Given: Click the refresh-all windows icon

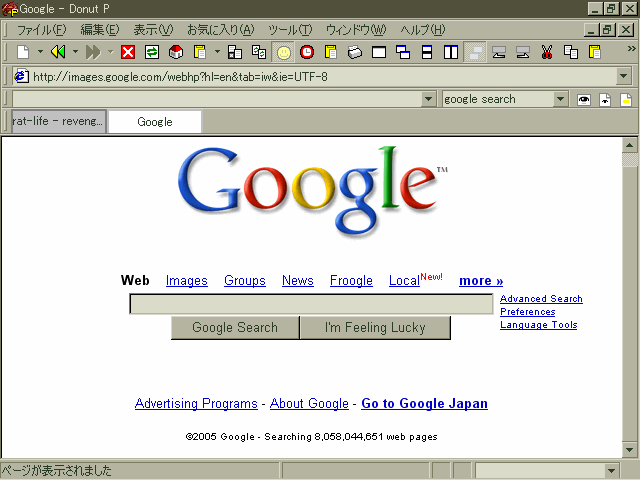Looking at the screenshot, I should [259, 52].
